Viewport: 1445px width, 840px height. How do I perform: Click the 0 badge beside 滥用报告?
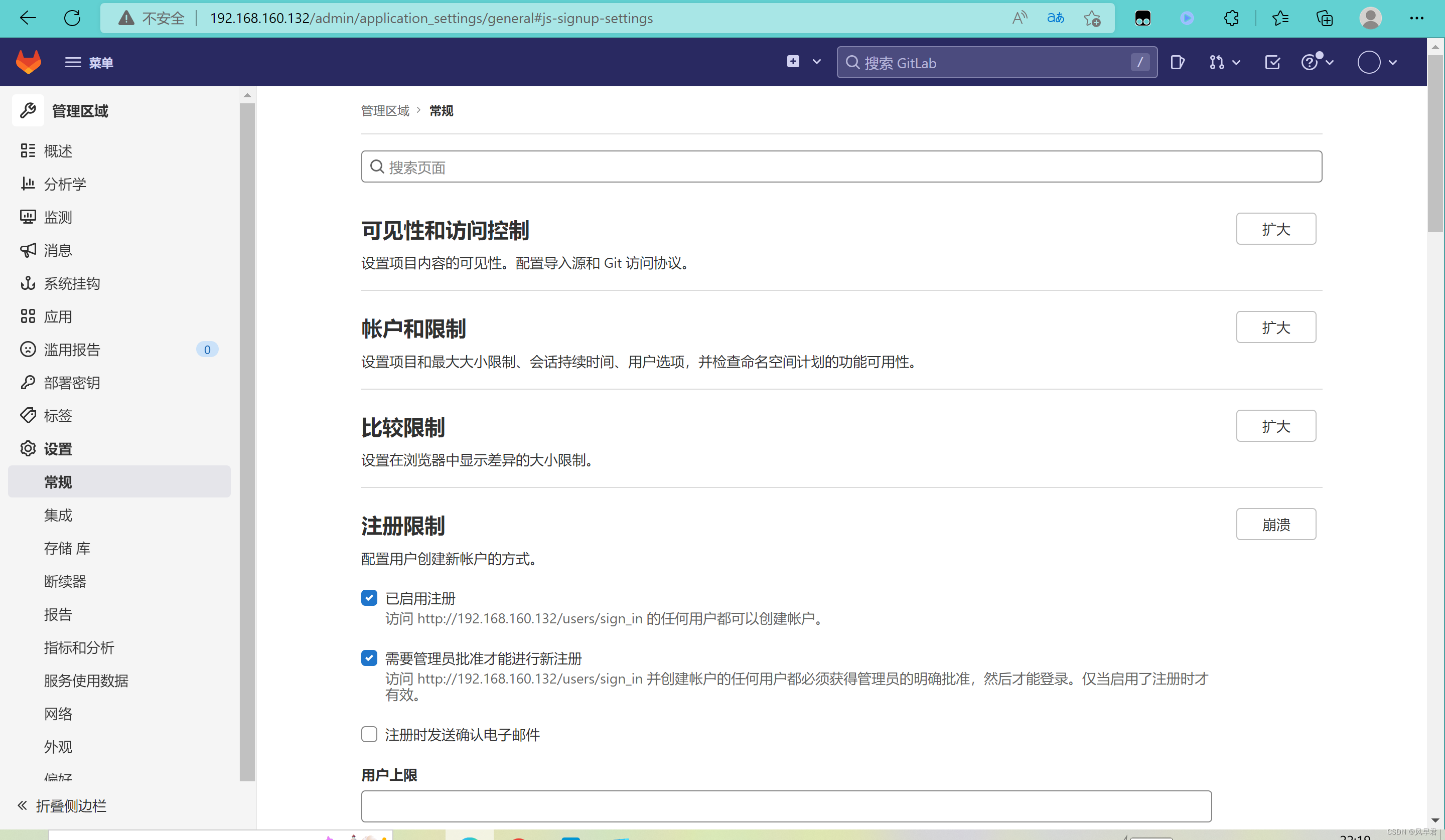click(x=207, y=350)
